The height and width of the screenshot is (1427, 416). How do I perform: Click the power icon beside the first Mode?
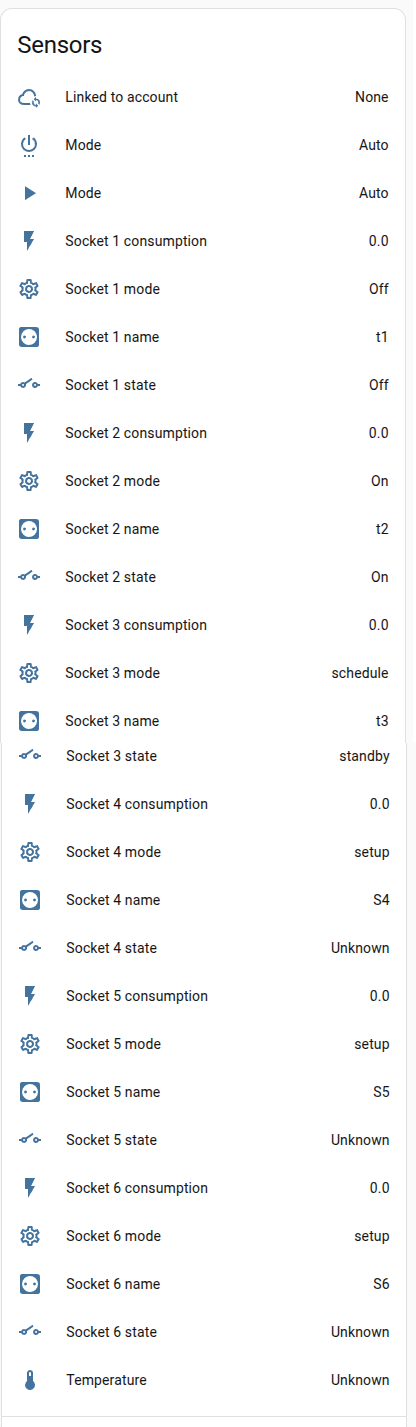(29, 146)
